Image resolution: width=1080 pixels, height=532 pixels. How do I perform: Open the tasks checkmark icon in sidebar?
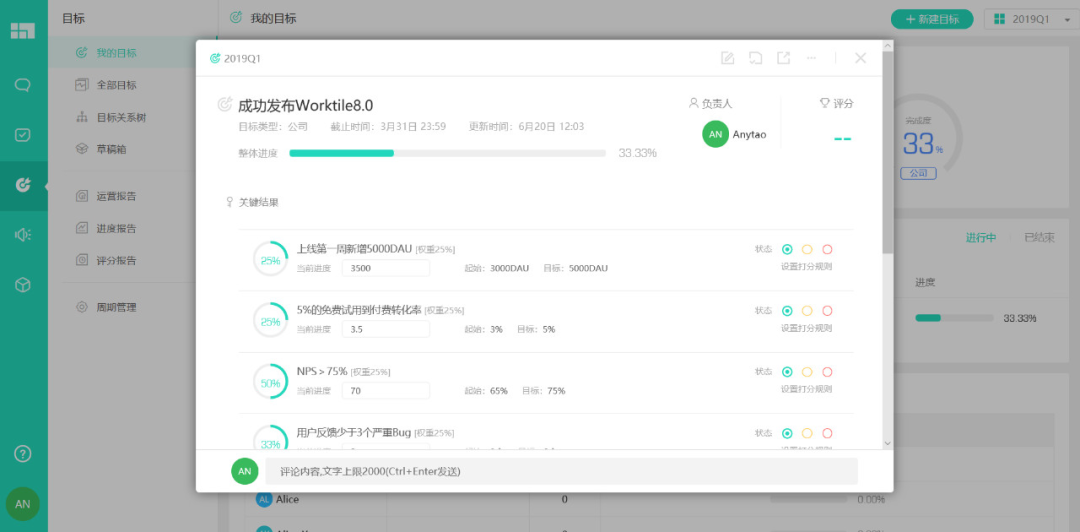[x=23, y=135]
